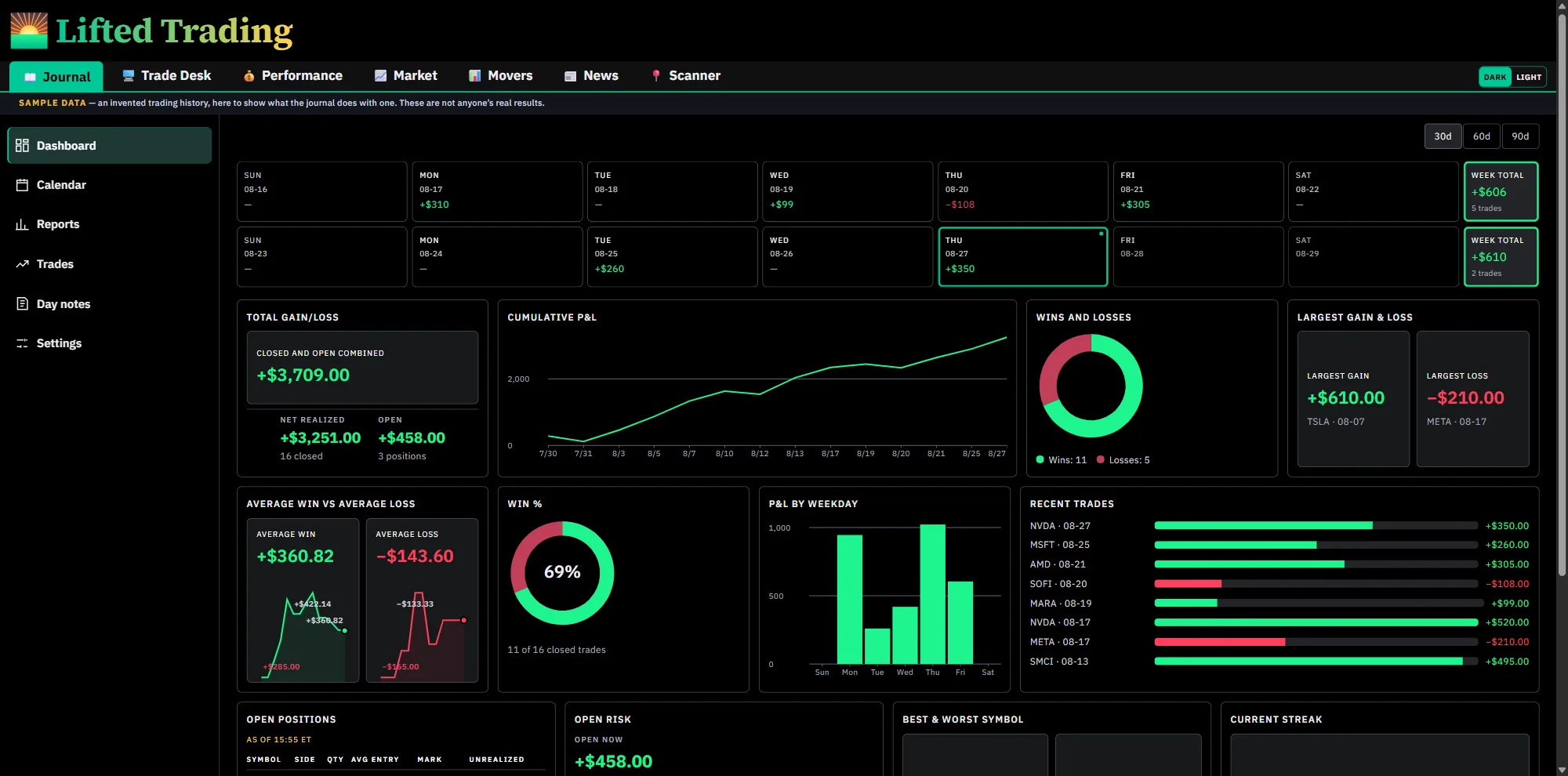Click the Movers bar chart icon
1568x776 pixels.
click(x=475, y=76)
